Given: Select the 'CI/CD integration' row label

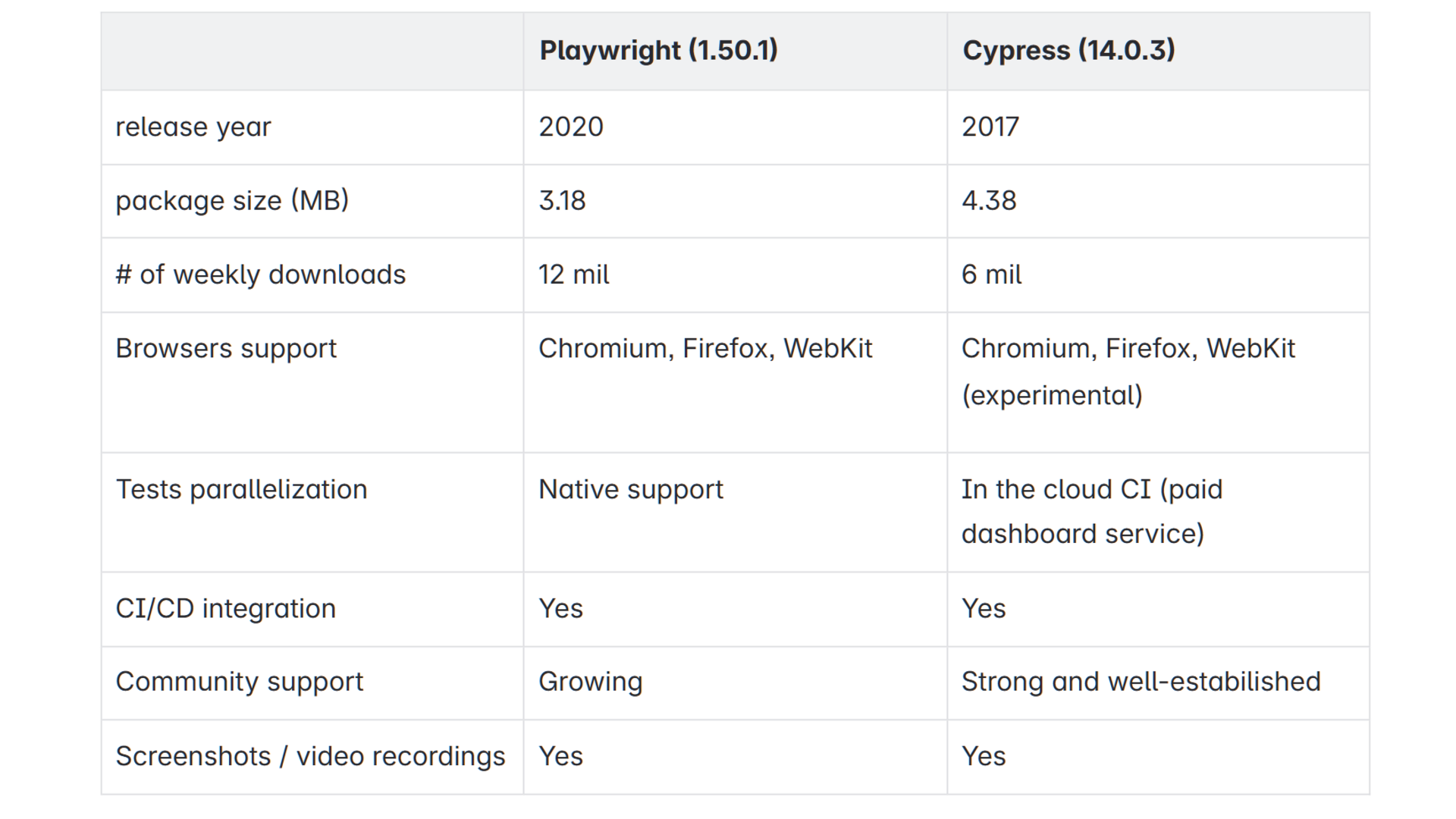Looking at the screenshot, I should 225,609.
